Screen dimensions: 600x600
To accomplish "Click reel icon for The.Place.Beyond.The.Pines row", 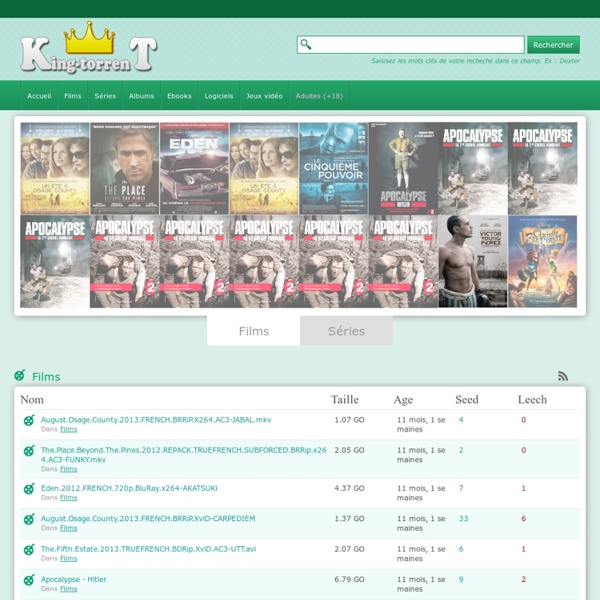I will (29, 451).
